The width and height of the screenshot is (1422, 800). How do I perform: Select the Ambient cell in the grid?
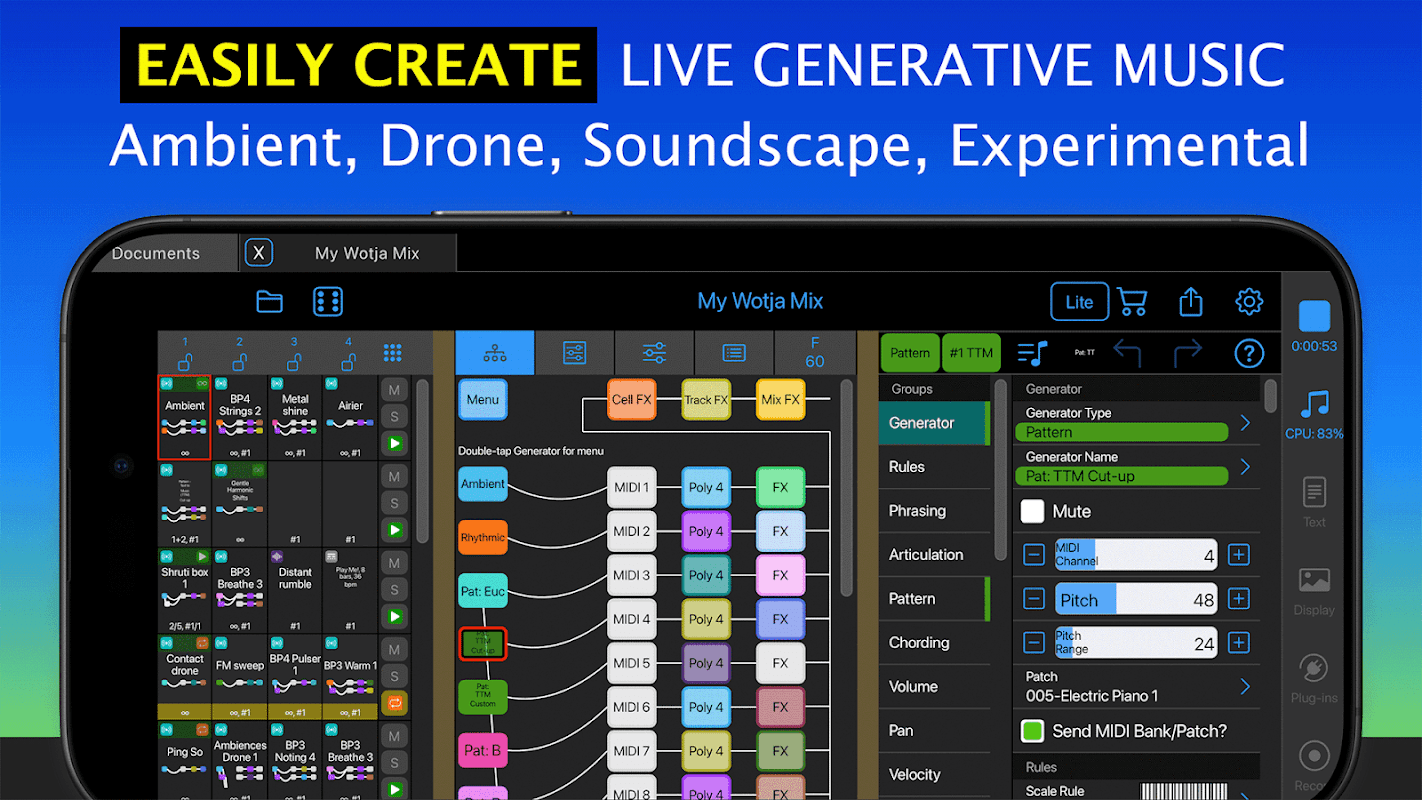click(185, 417)
